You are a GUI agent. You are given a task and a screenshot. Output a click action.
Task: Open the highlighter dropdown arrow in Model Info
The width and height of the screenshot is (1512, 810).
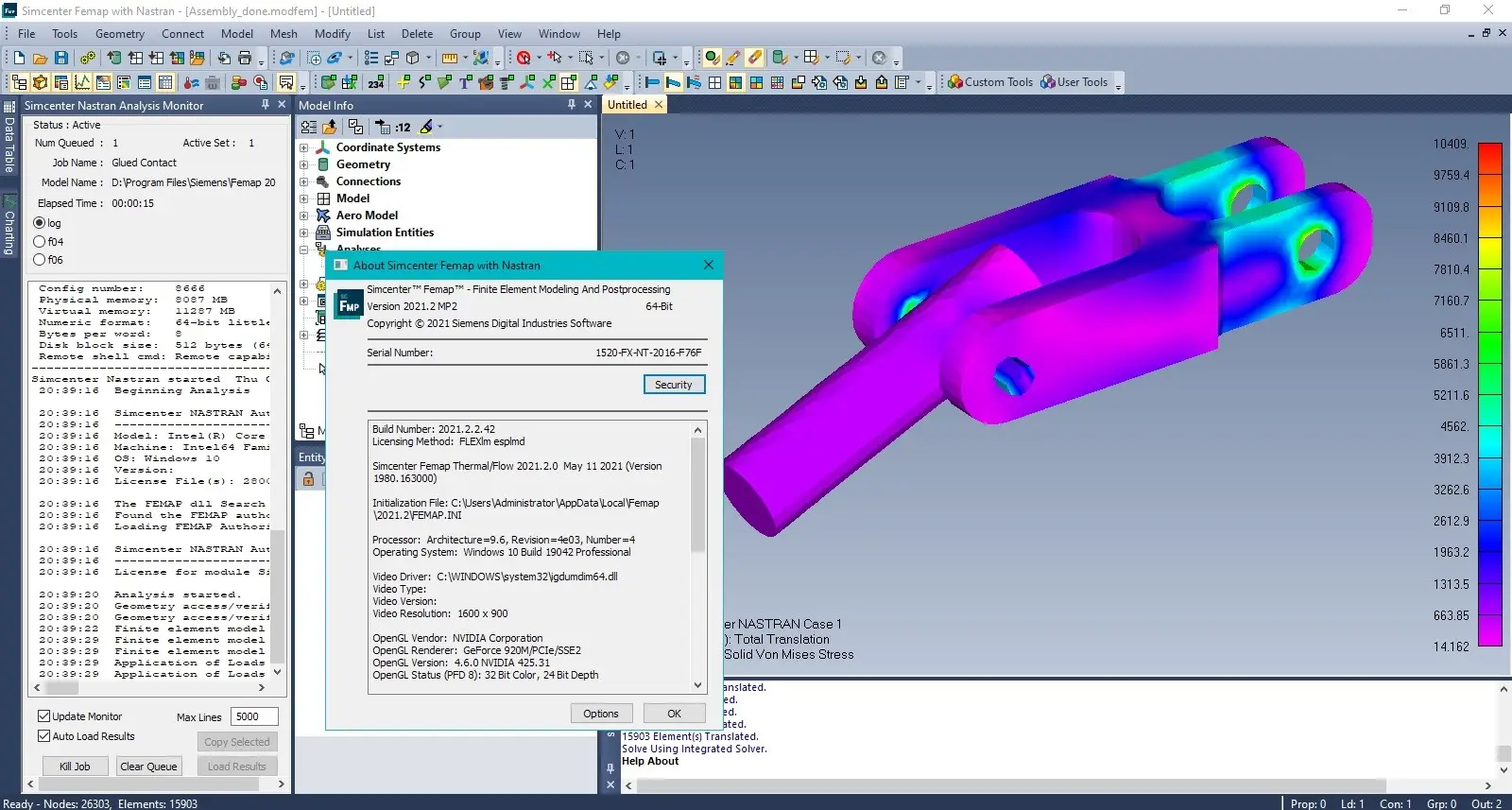(440, 127)
